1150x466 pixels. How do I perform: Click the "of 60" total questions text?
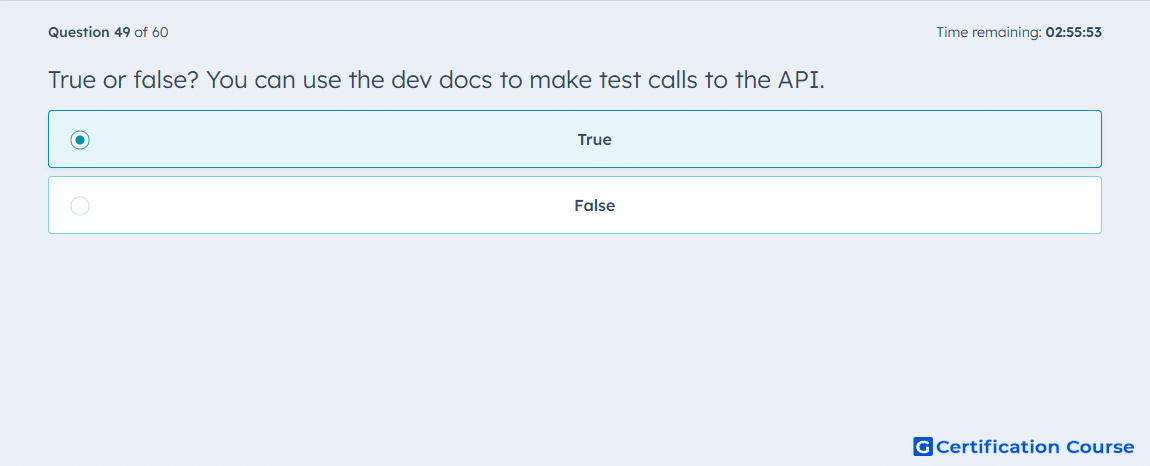pyautogui.click(x=152, y=32)
